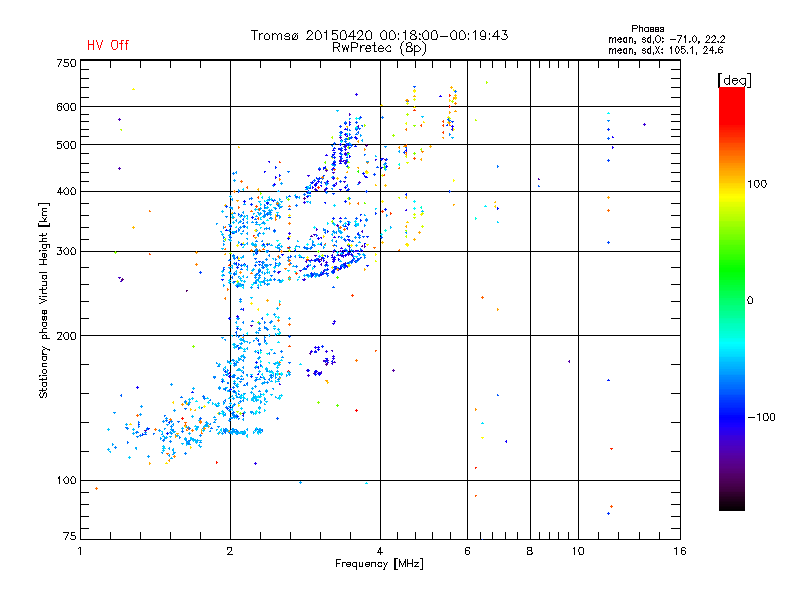
Task: Click the '[deg]' colorbar unit label
Action: (734, 81)
